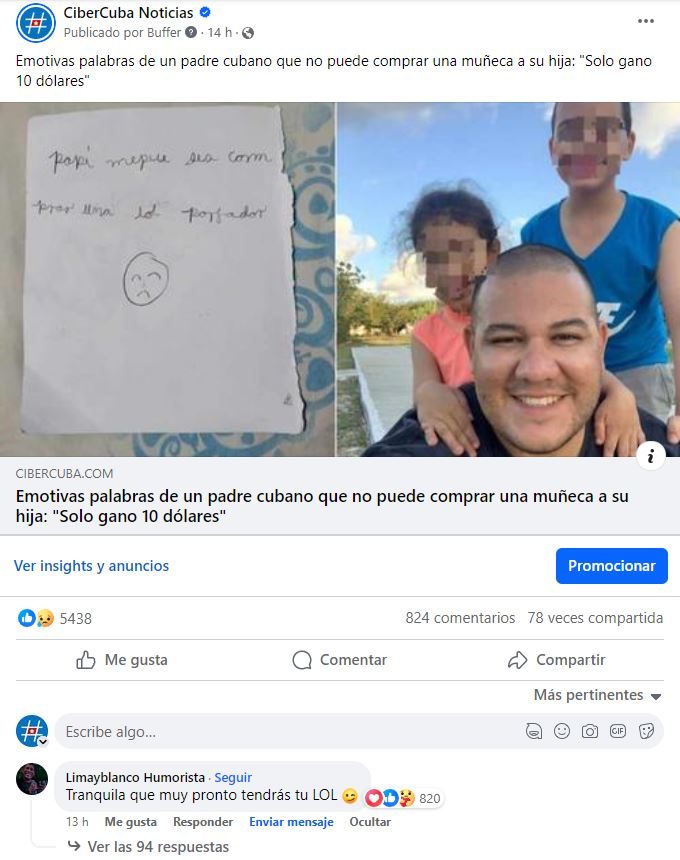Click the Promocionar button
Image resolution: width=680 pixels, height=860 pixels.
[x=612, y=565]
